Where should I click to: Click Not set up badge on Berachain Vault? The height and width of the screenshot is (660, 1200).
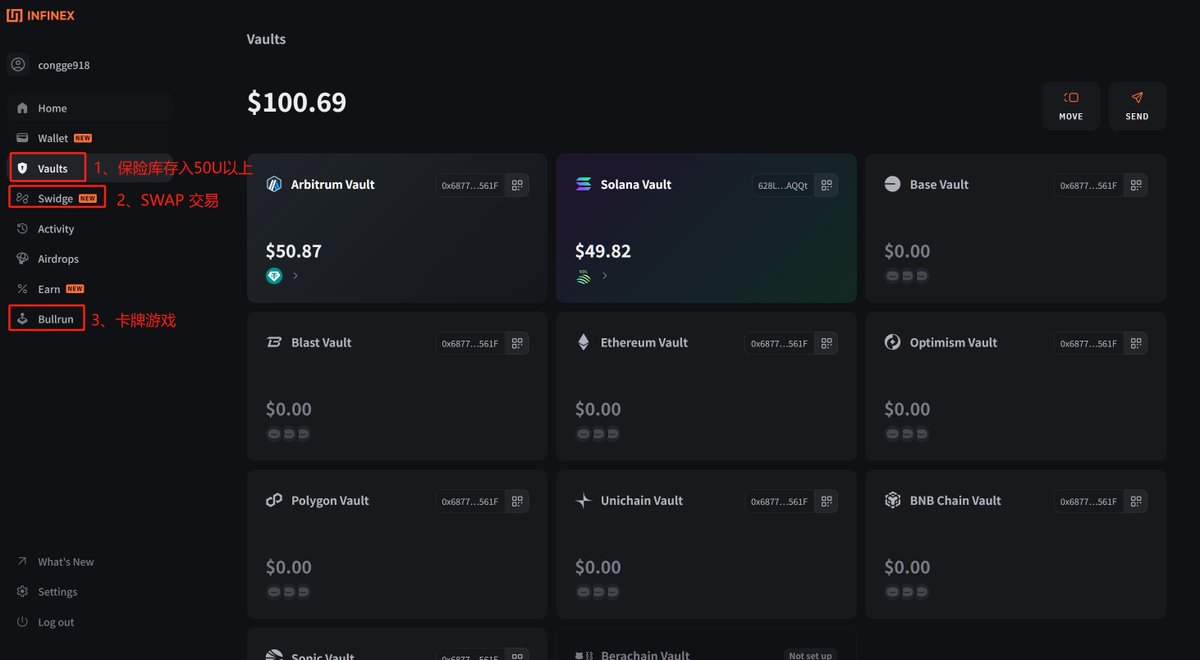coord(810,655)
